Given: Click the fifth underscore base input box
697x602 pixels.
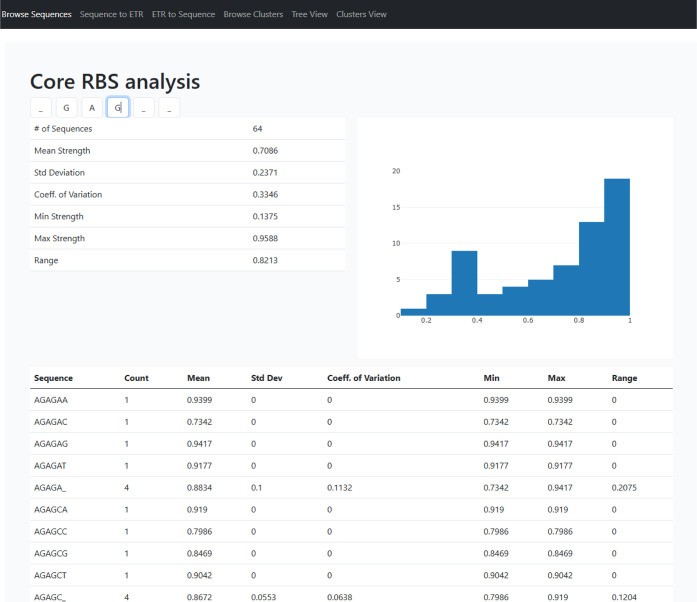Looking at the screenshot, I should pos(144,108).
